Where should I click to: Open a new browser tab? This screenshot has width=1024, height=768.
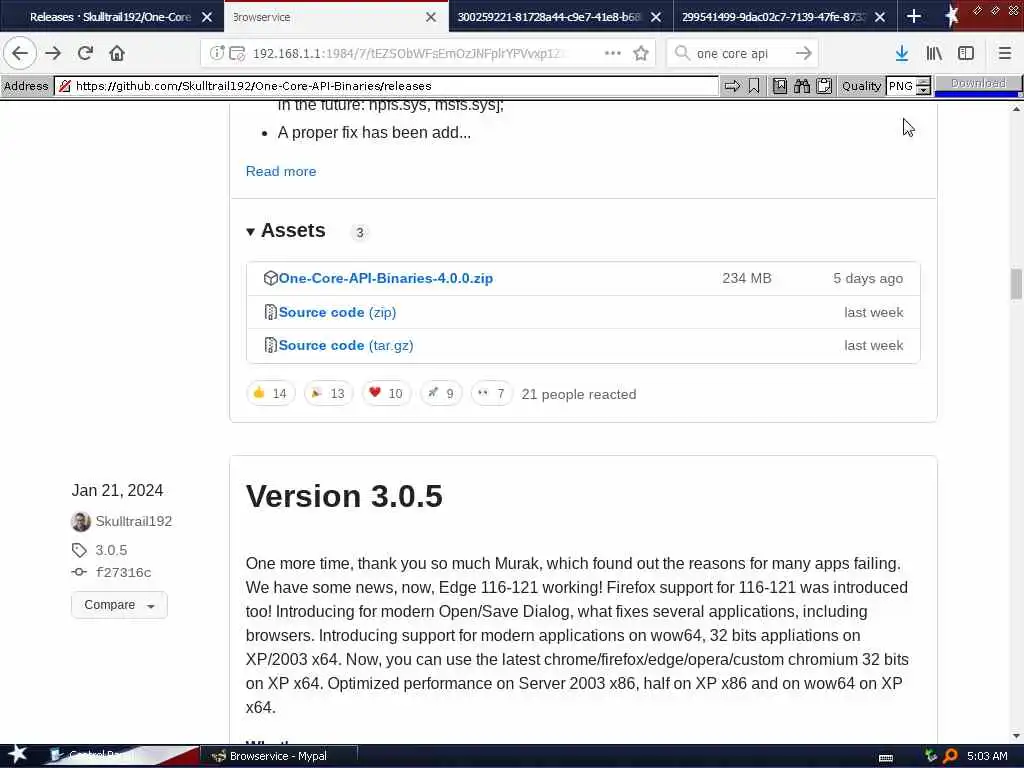914,16
